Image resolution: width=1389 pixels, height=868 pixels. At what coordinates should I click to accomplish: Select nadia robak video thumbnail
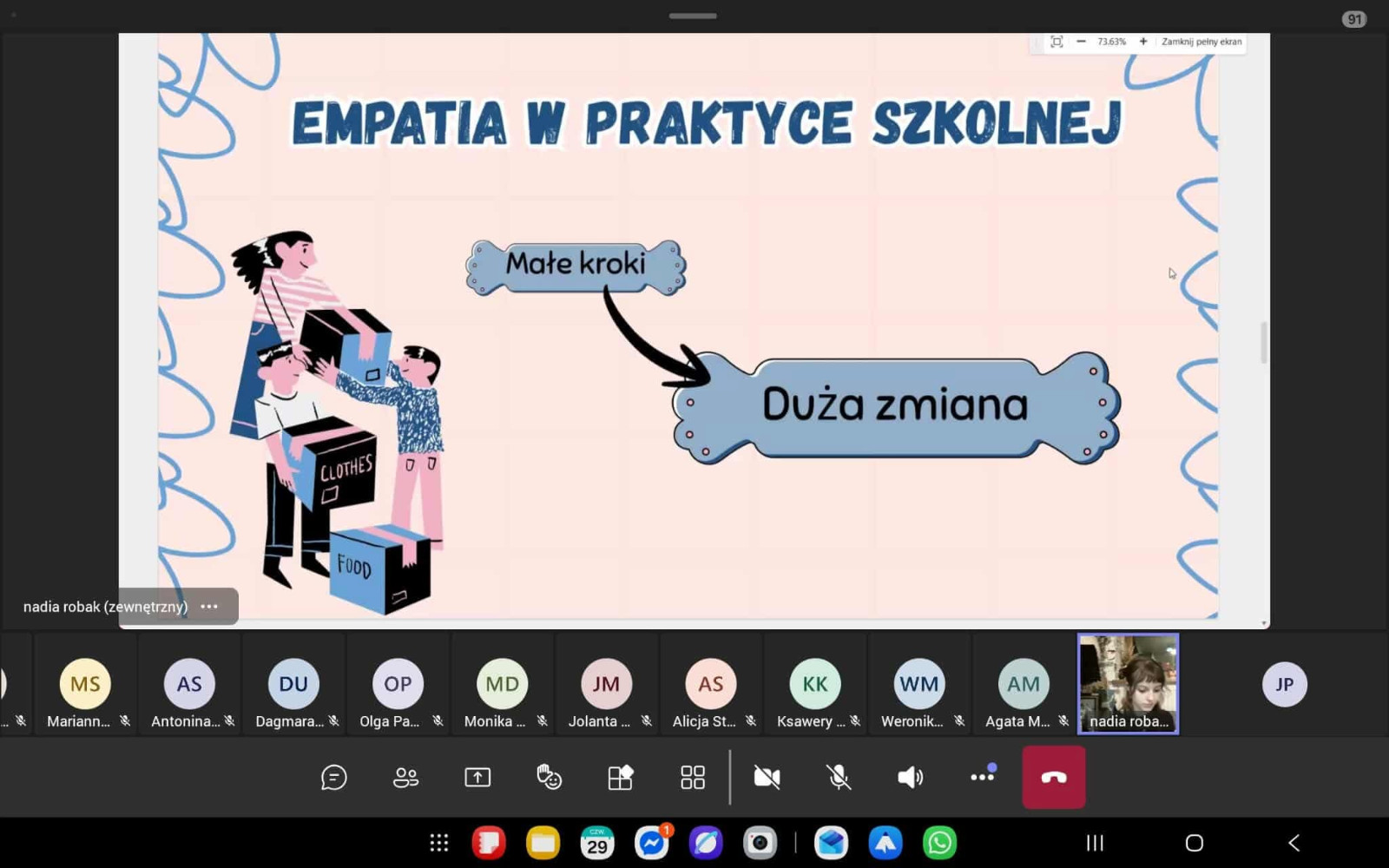click(1128, 683)
